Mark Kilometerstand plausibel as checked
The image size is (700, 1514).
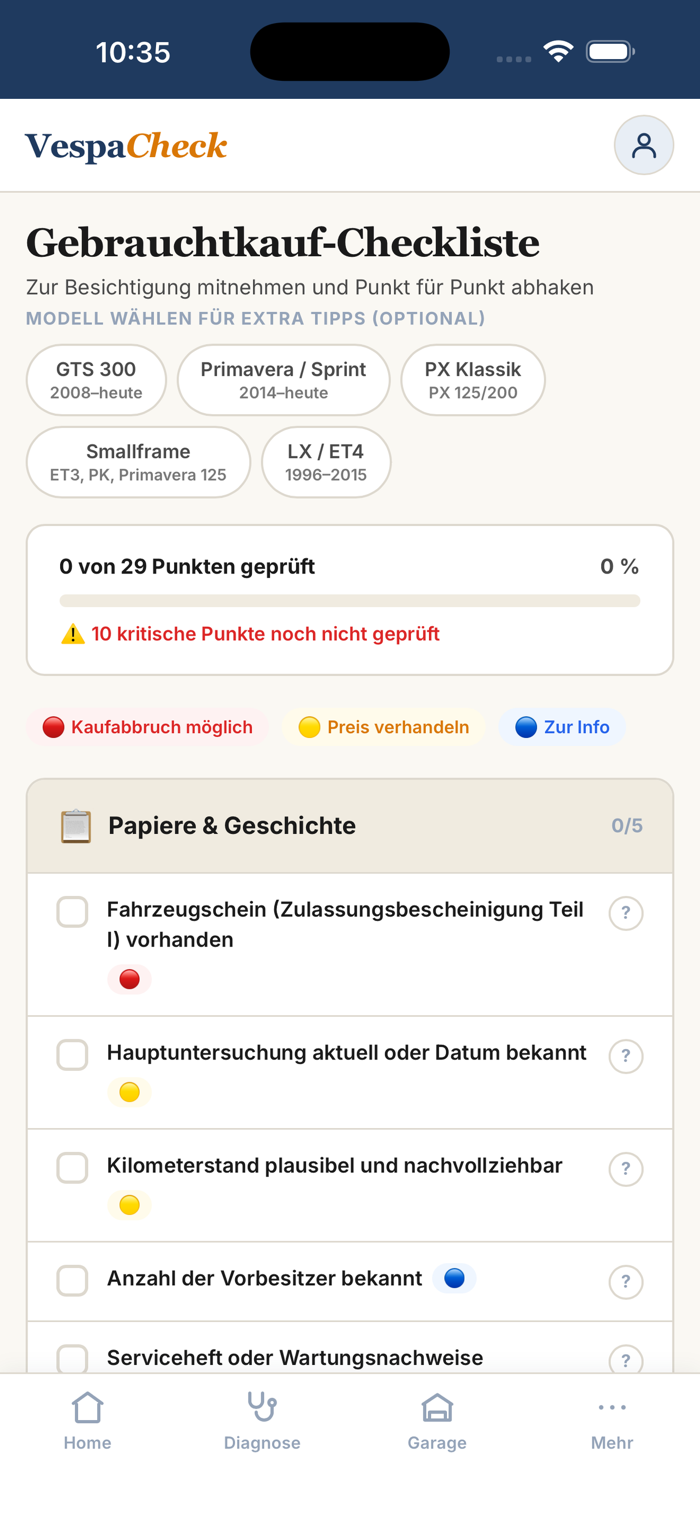[x=72, y=1168]
